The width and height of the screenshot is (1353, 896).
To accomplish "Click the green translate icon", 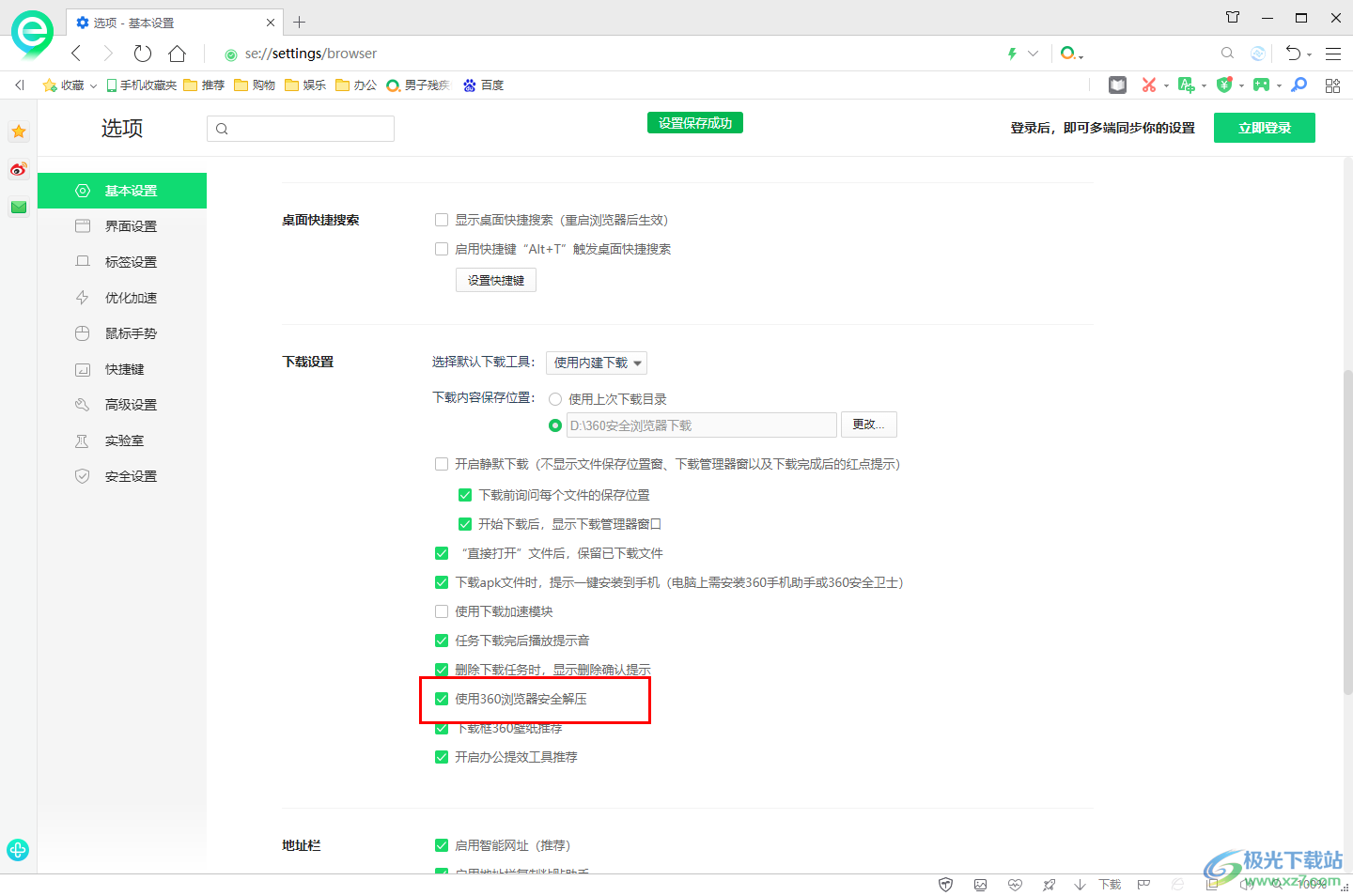I will pos(1186,85).
